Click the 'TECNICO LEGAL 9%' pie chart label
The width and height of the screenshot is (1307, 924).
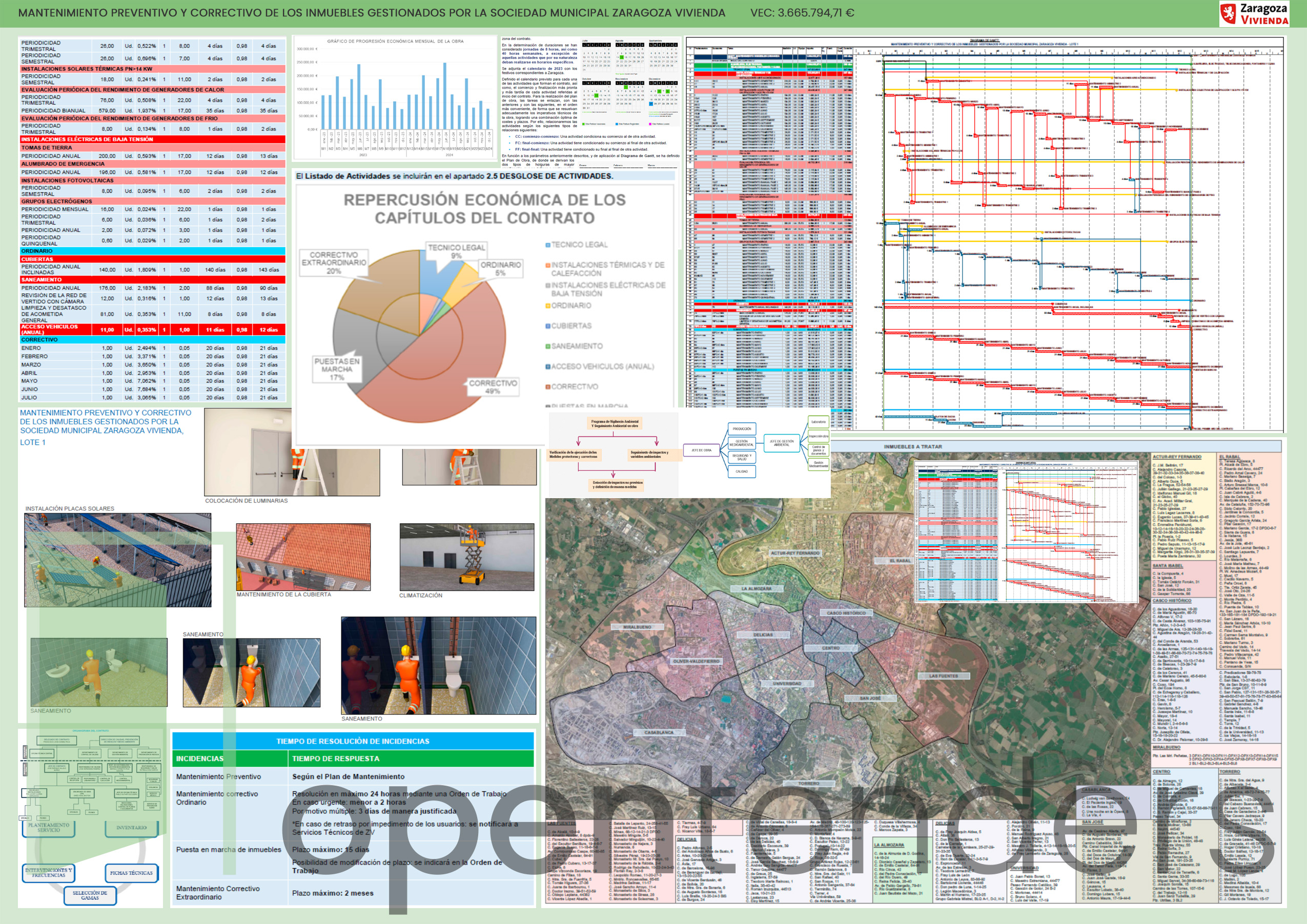click(x=457, y=252)
